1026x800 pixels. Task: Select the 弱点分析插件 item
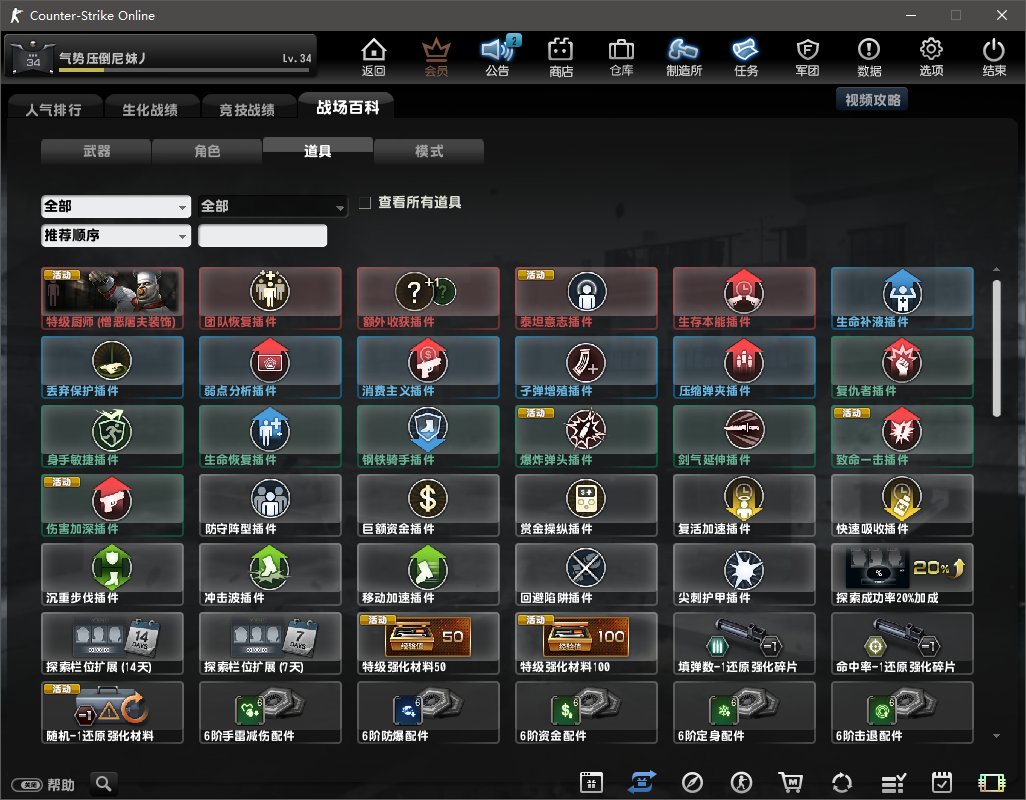pos(270,368)
